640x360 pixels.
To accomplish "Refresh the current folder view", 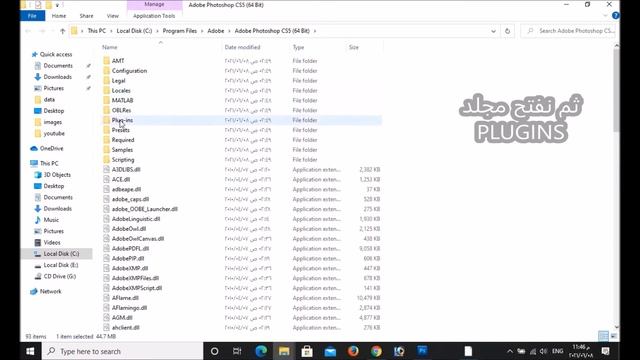I will [x=507, y=31].
